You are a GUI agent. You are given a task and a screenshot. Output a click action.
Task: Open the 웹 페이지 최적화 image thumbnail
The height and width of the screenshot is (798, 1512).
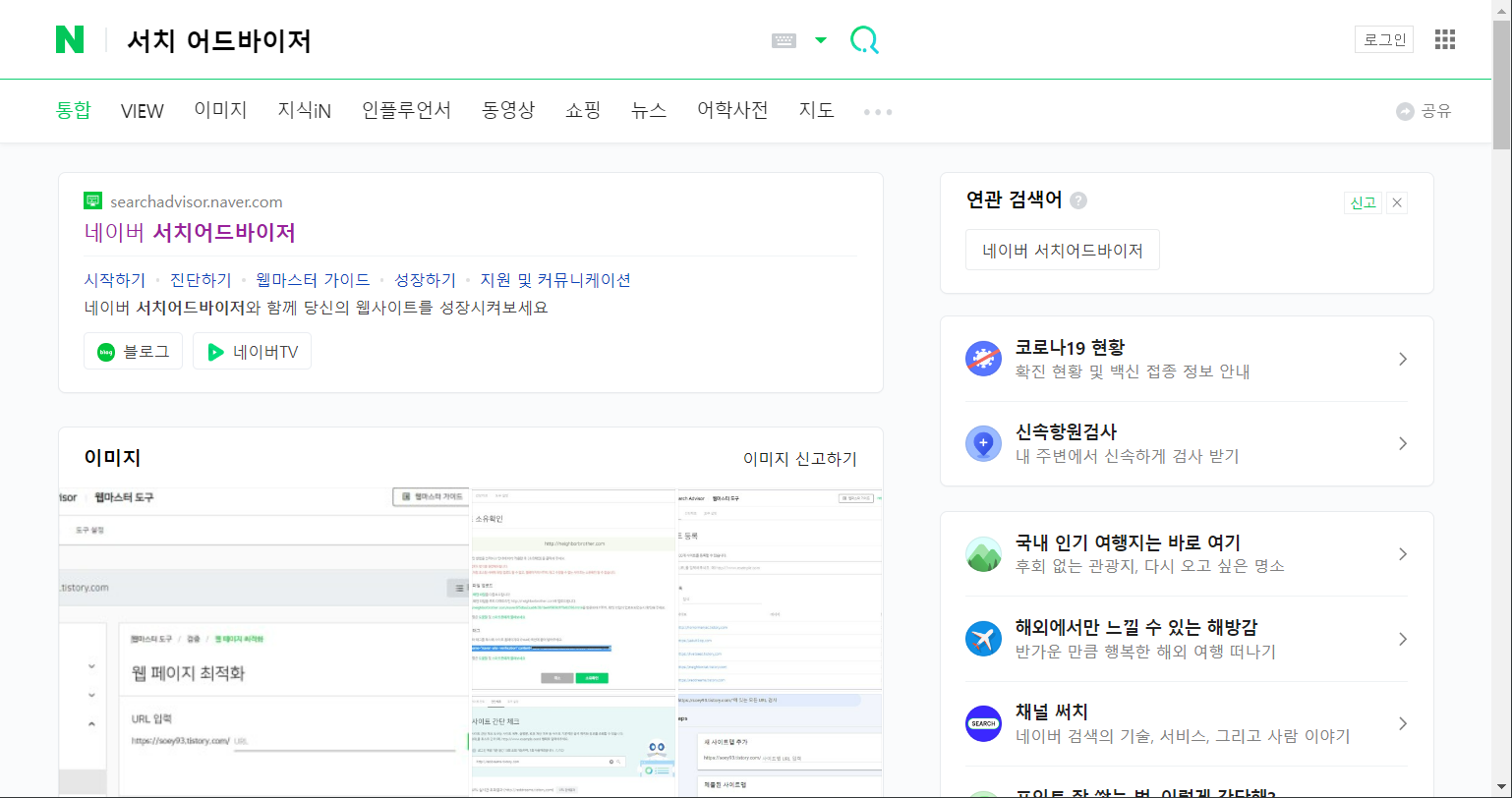264,641
